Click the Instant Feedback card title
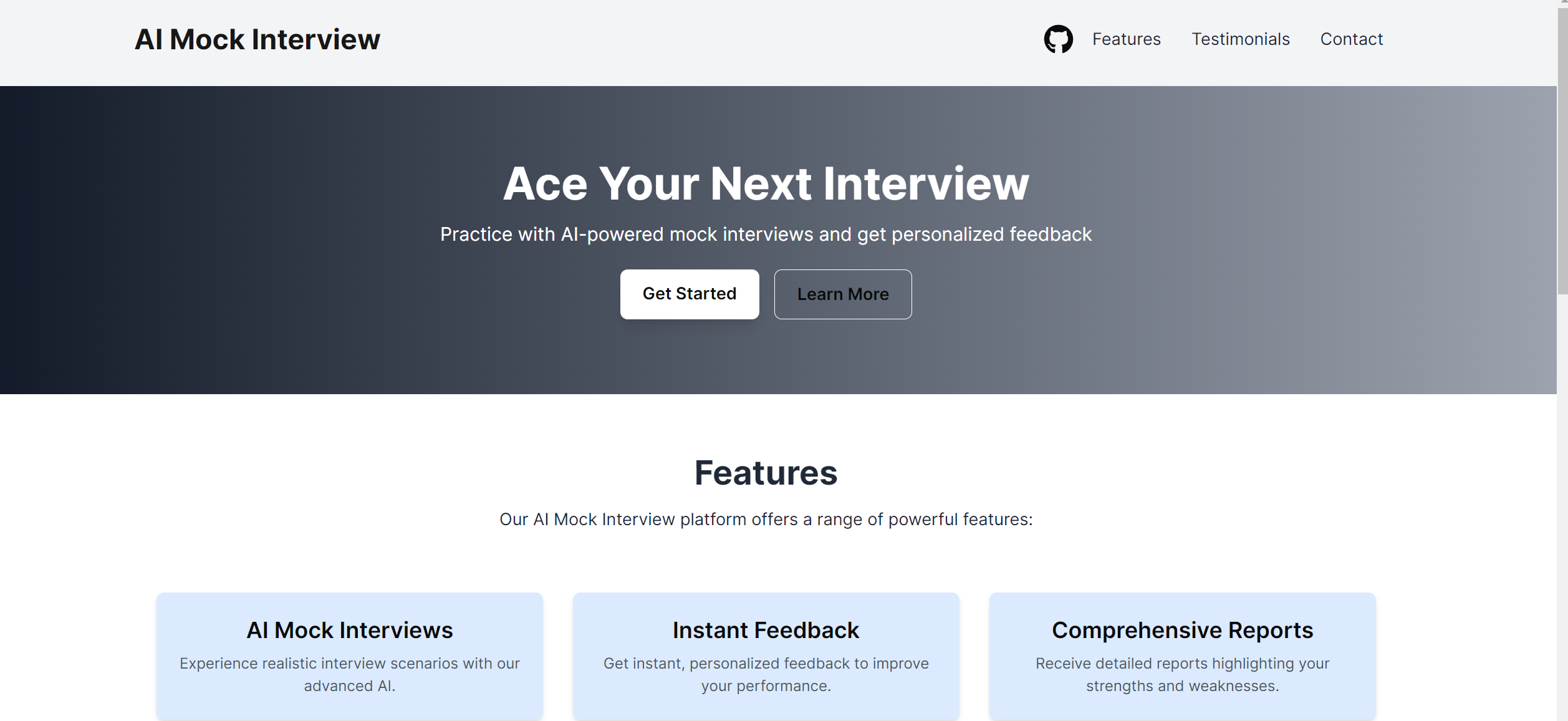 [x=766, y=630]
